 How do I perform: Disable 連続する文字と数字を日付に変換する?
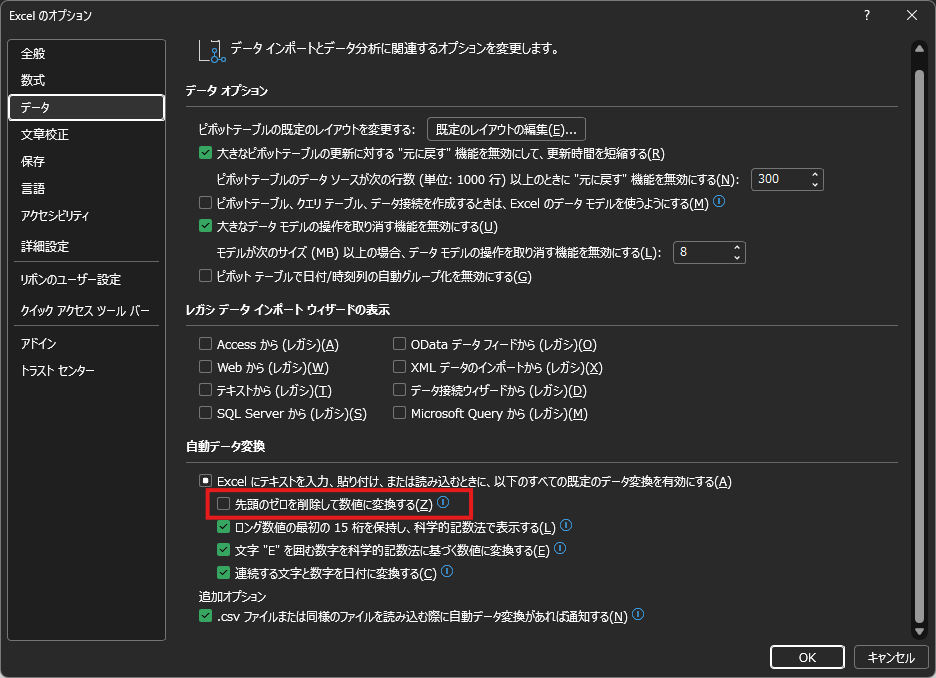tap(225, 571)
